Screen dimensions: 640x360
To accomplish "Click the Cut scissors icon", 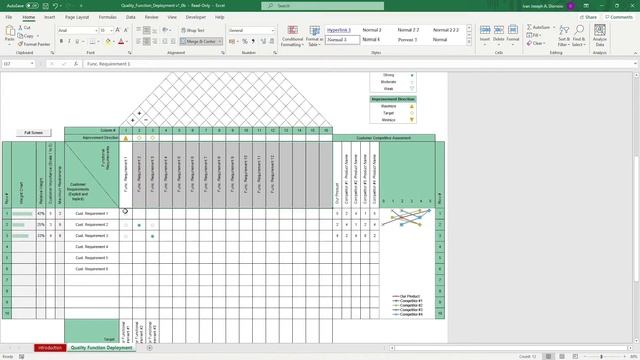I will pyautogui.click(x=20, y=27).
